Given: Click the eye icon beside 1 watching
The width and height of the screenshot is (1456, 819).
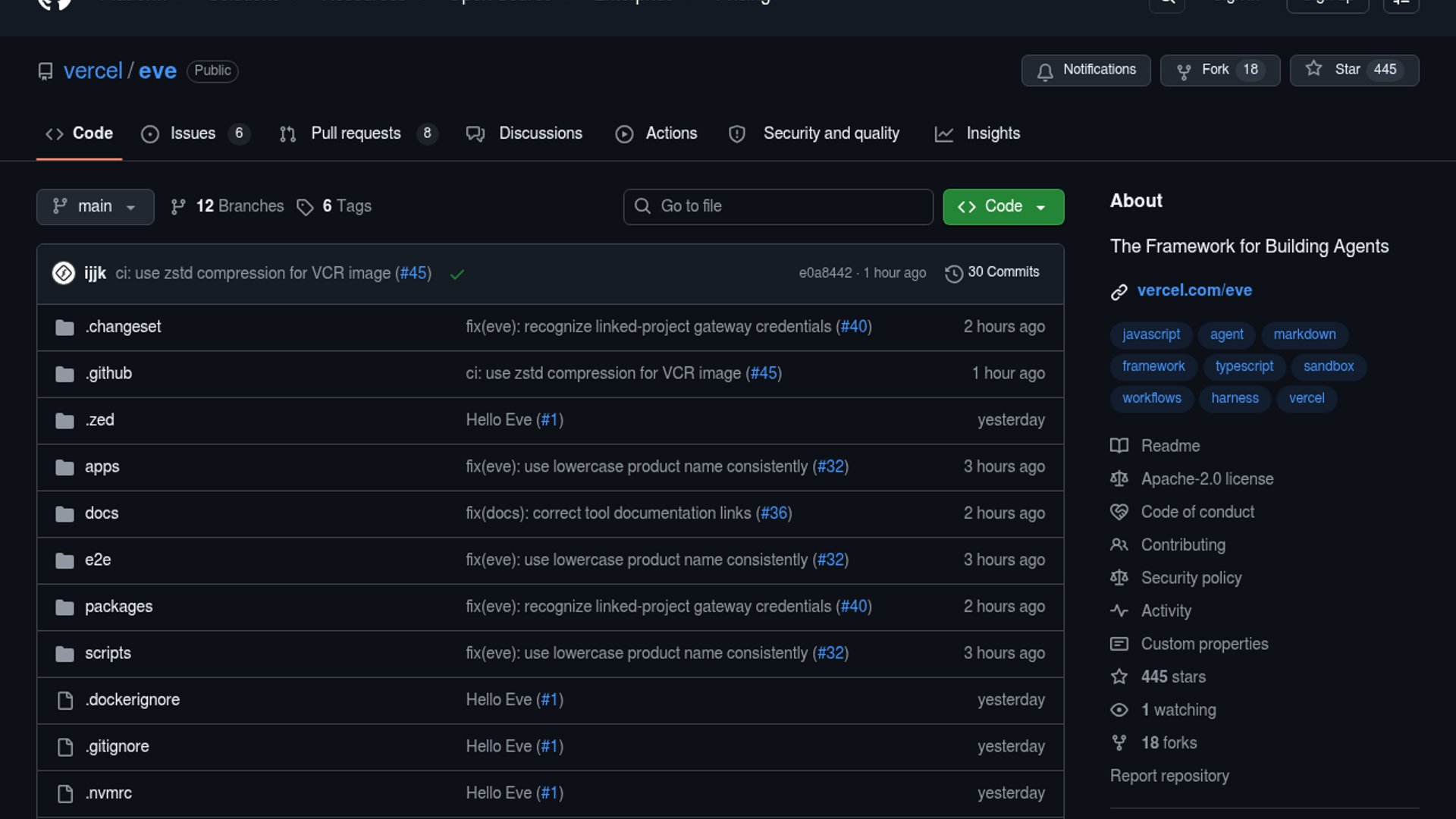Looking at the screenshot, I should pyautogui.click(x=1119, y=710).
